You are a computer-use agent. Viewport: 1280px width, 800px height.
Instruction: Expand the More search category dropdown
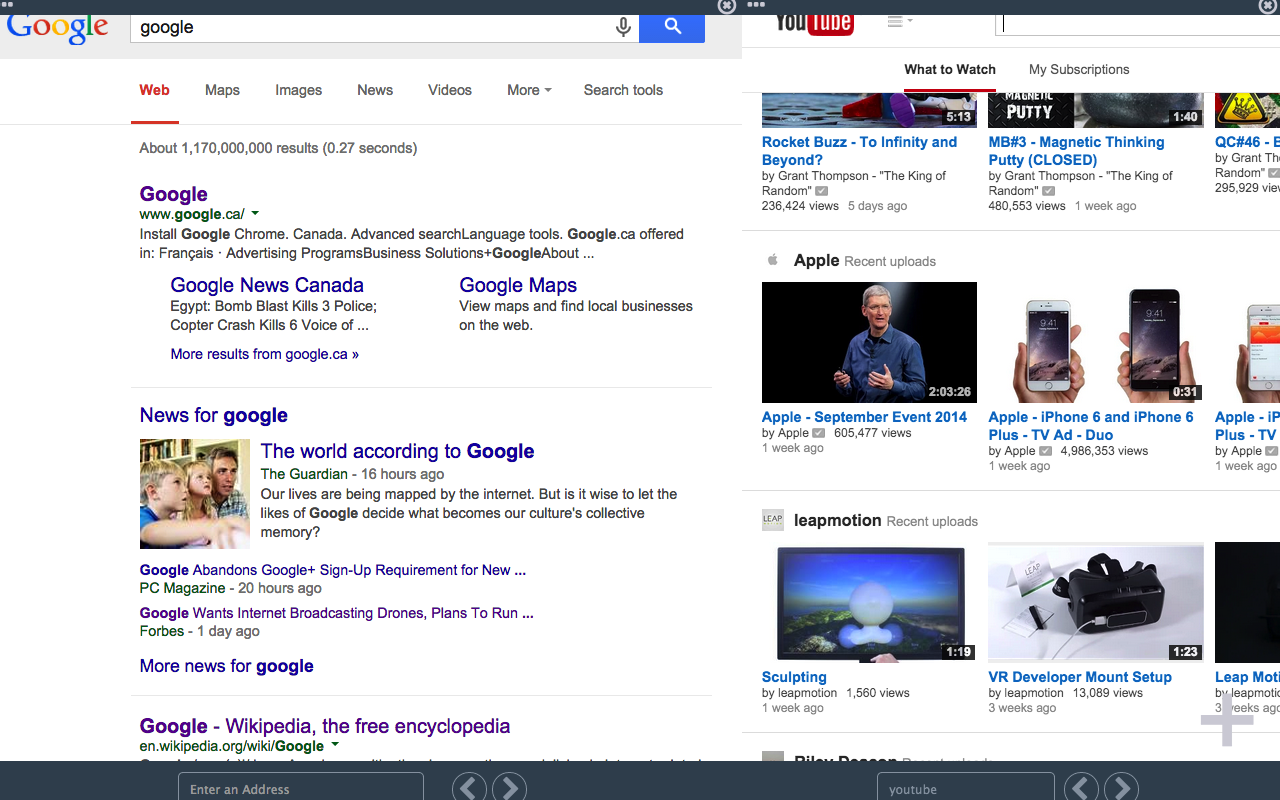[529, 90]
